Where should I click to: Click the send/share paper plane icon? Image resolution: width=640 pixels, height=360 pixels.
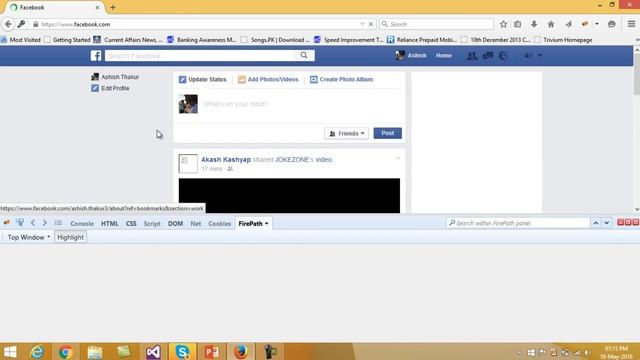tap(568, 24)
